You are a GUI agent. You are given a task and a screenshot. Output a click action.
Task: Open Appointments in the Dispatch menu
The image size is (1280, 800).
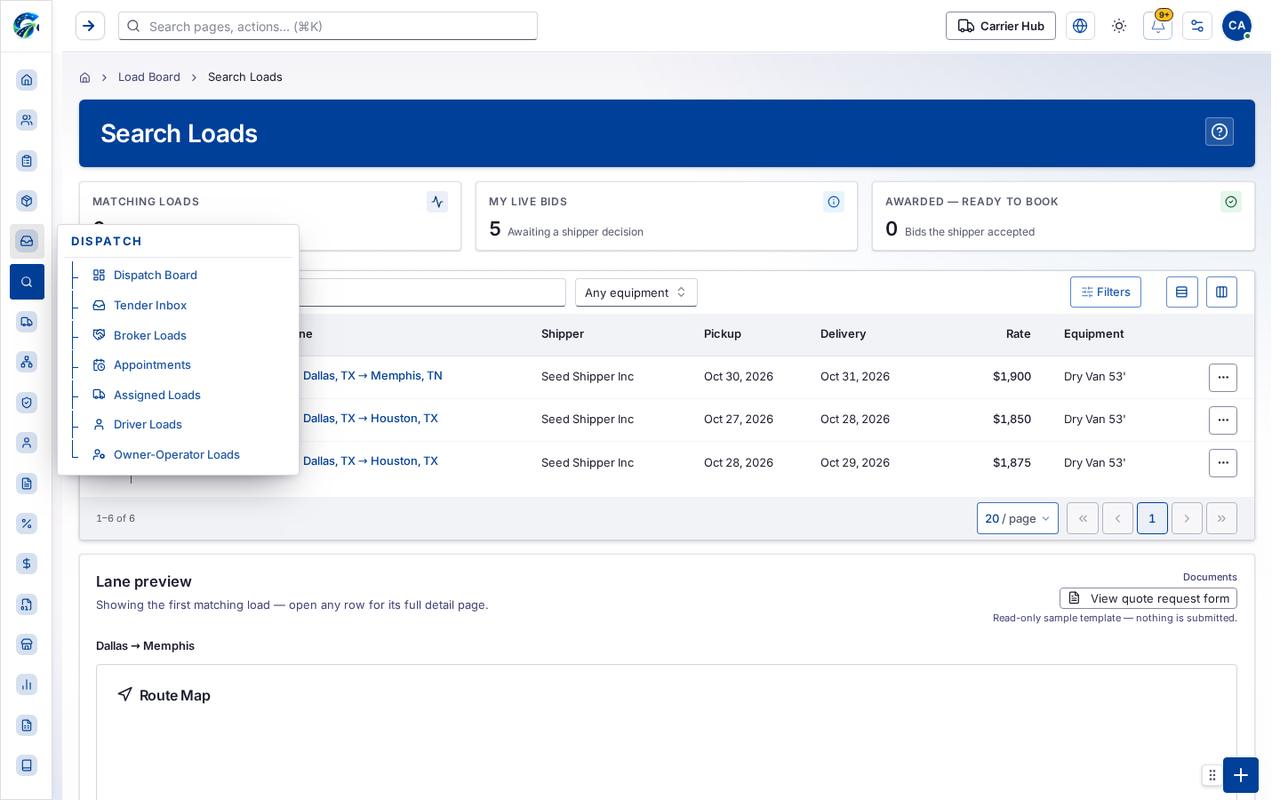point(152,365)
